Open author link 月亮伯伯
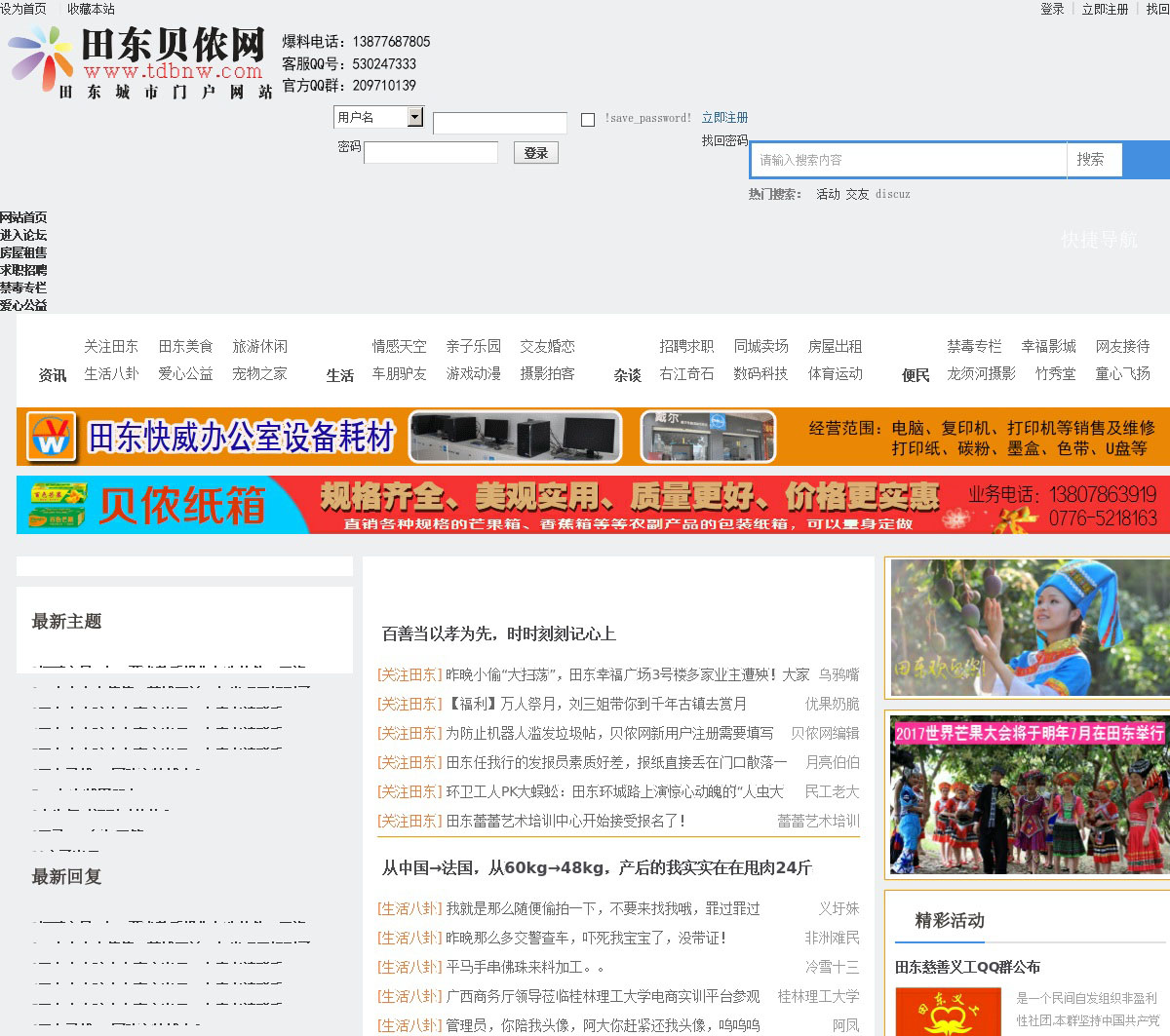The image size is (1170, 1036). 833,762
